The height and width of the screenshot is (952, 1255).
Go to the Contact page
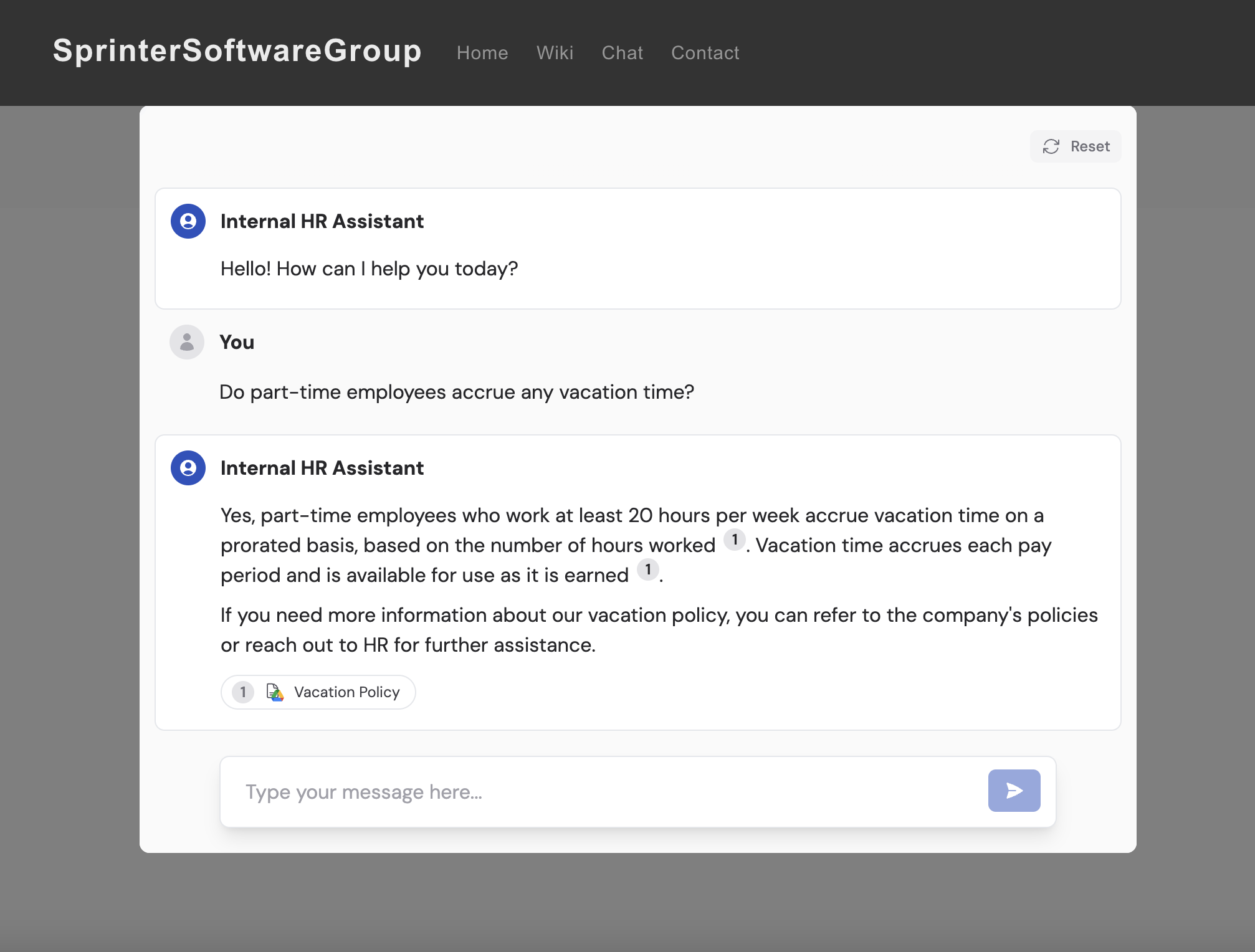coord(705,53)
